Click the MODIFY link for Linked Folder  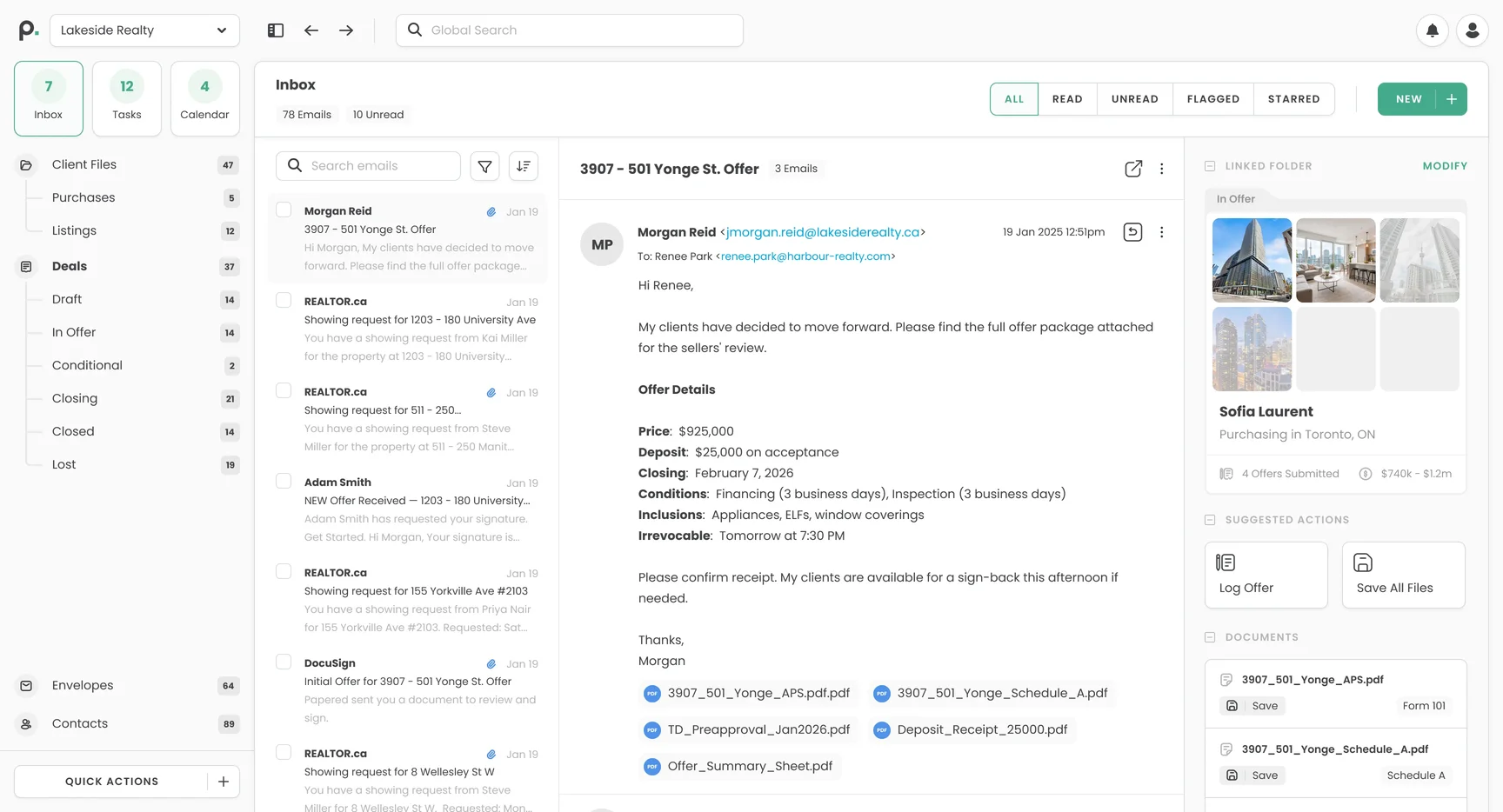tap(1445, 165)
